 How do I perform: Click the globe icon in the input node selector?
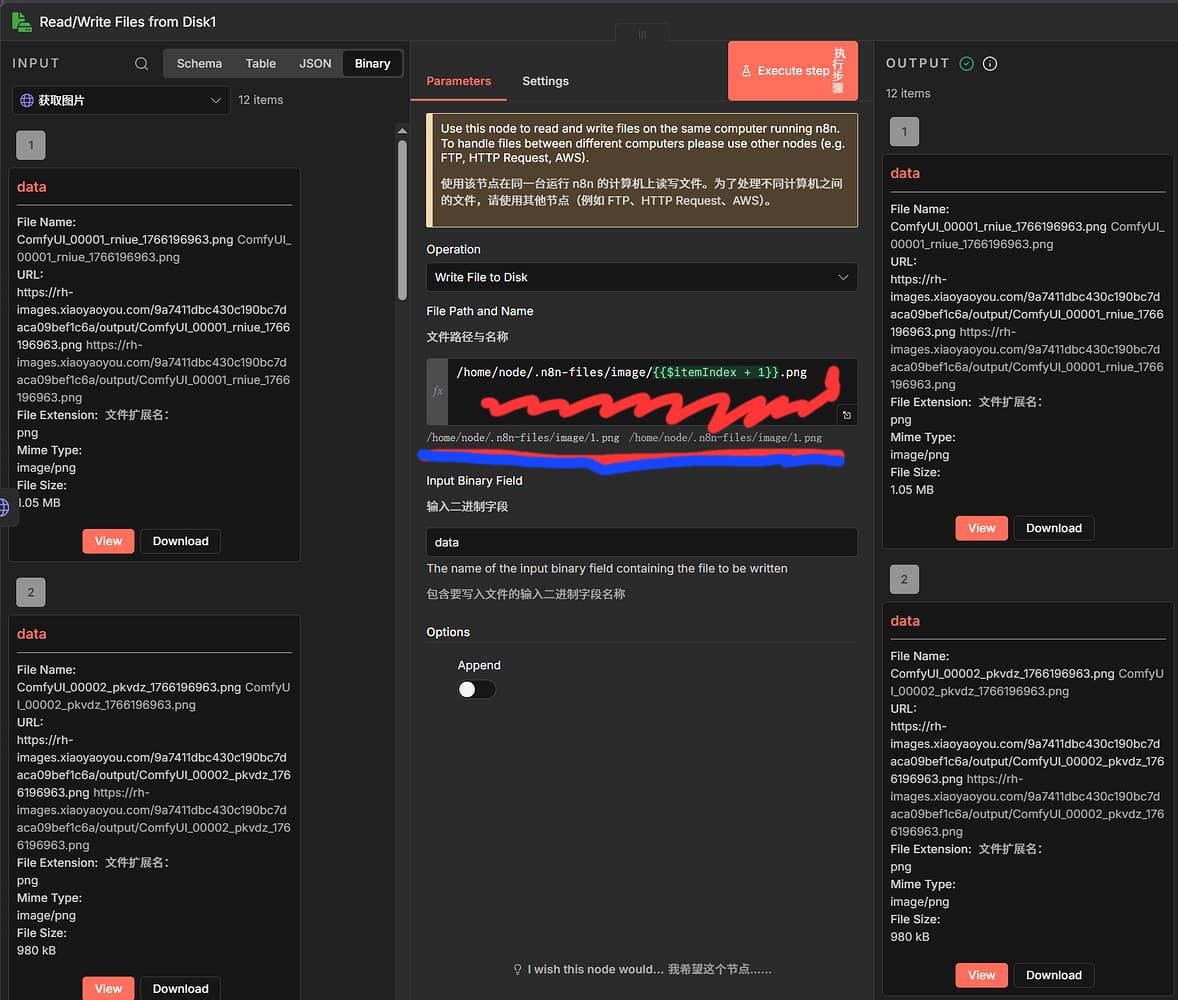[27, 100]
